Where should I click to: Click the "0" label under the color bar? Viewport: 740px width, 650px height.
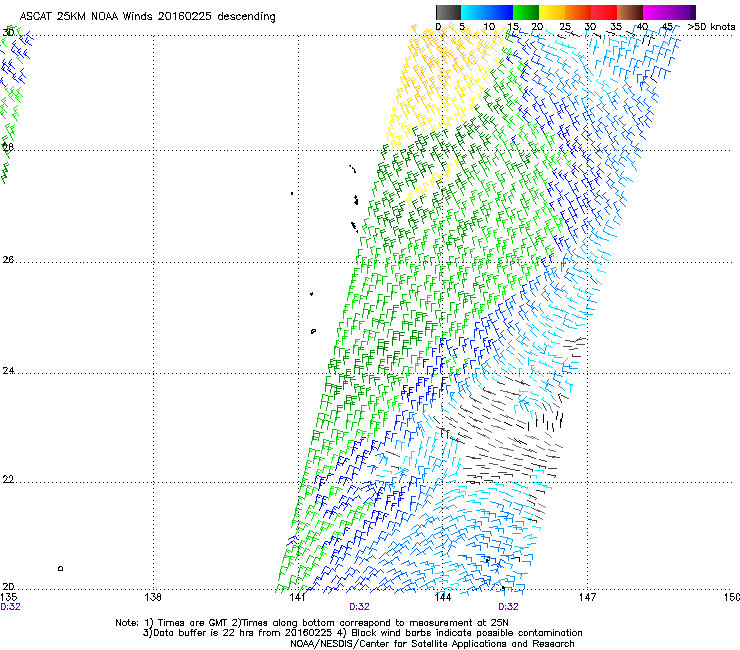(x=438, y=27)
